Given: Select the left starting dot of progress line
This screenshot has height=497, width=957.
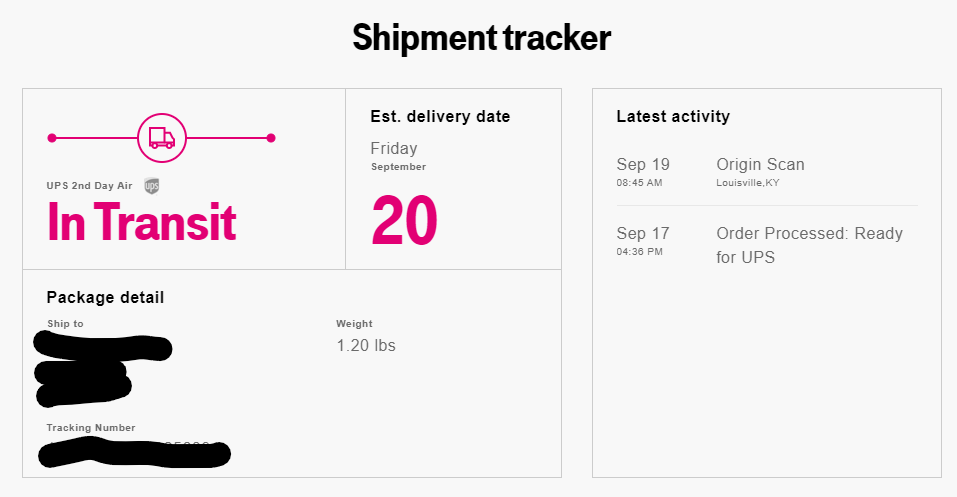Looking at the screenshot, I should point(52,138).
